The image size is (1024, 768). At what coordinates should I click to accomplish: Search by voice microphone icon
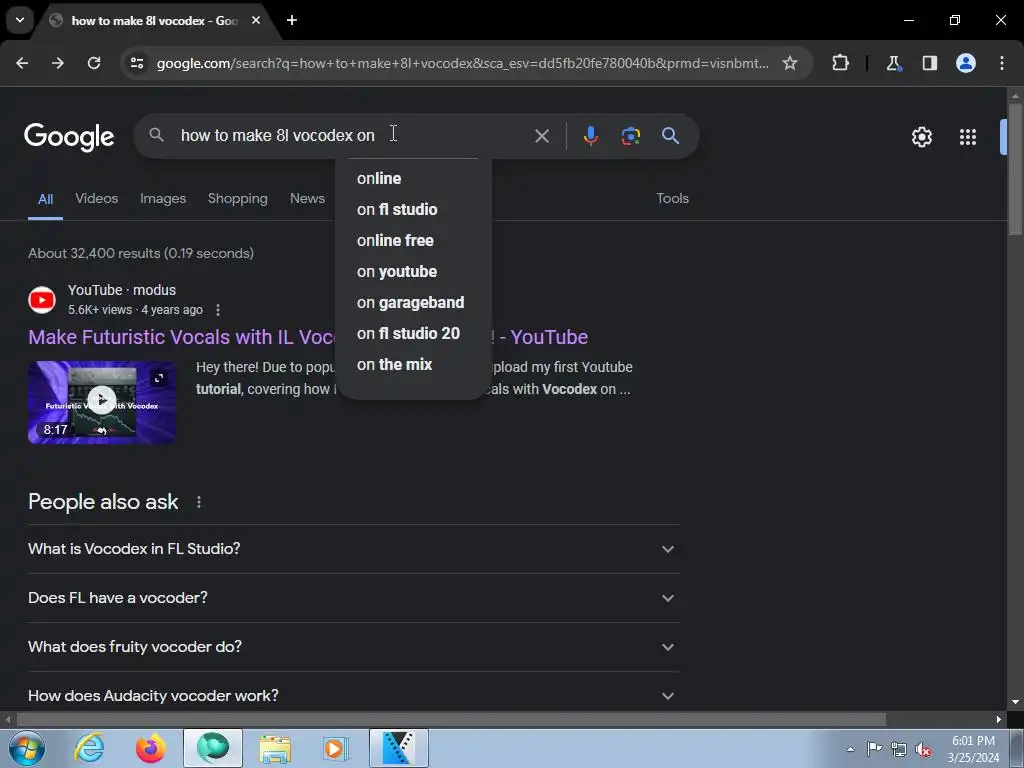(590, 136)
